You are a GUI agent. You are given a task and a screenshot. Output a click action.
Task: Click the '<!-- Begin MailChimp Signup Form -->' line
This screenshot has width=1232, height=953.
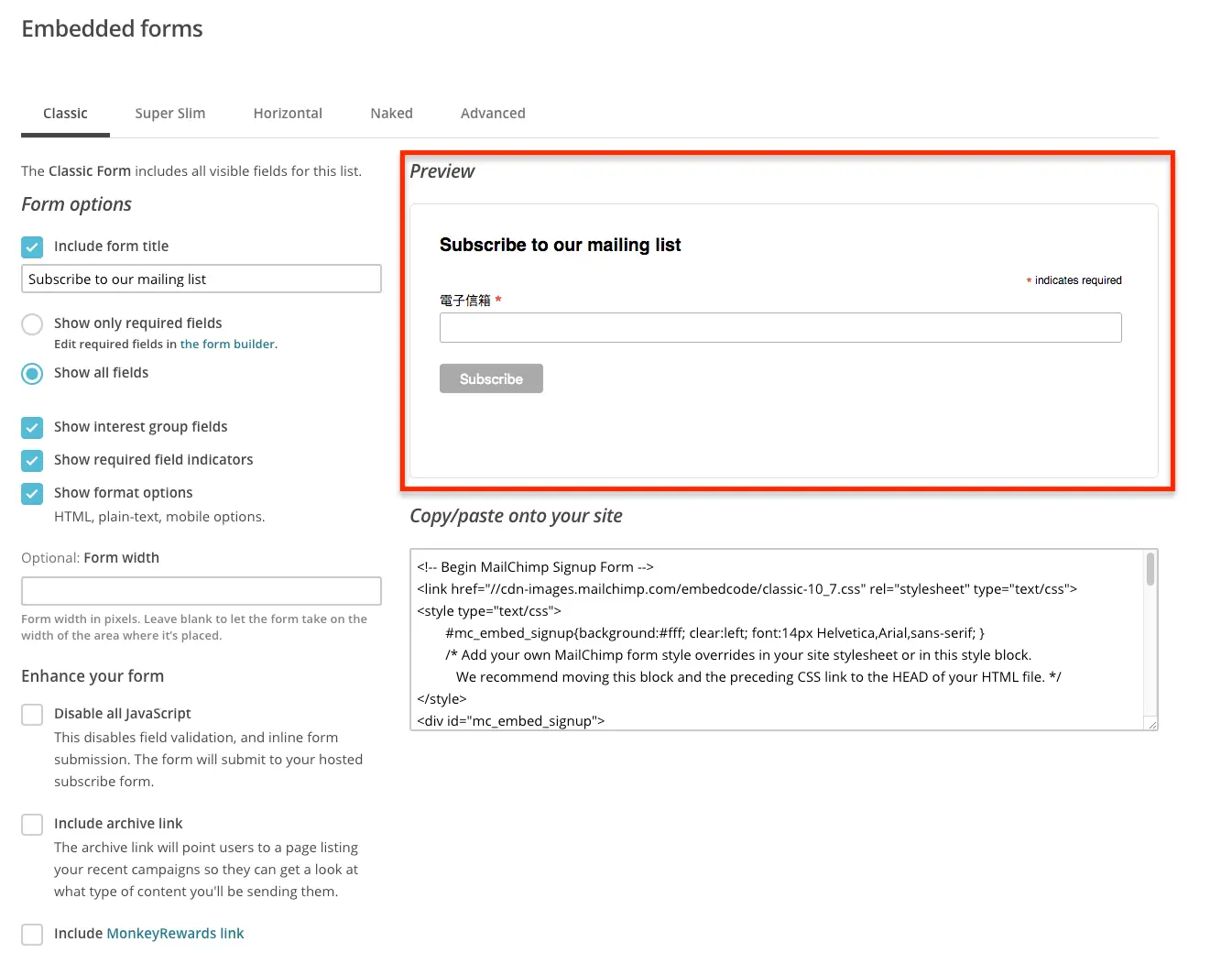[x=535, y=567]
